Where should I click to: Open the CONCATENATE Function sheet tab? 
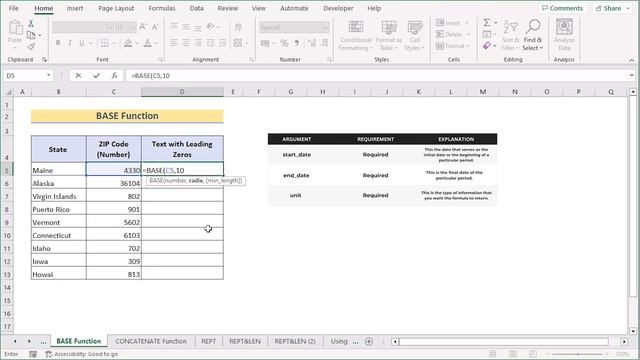151,341
